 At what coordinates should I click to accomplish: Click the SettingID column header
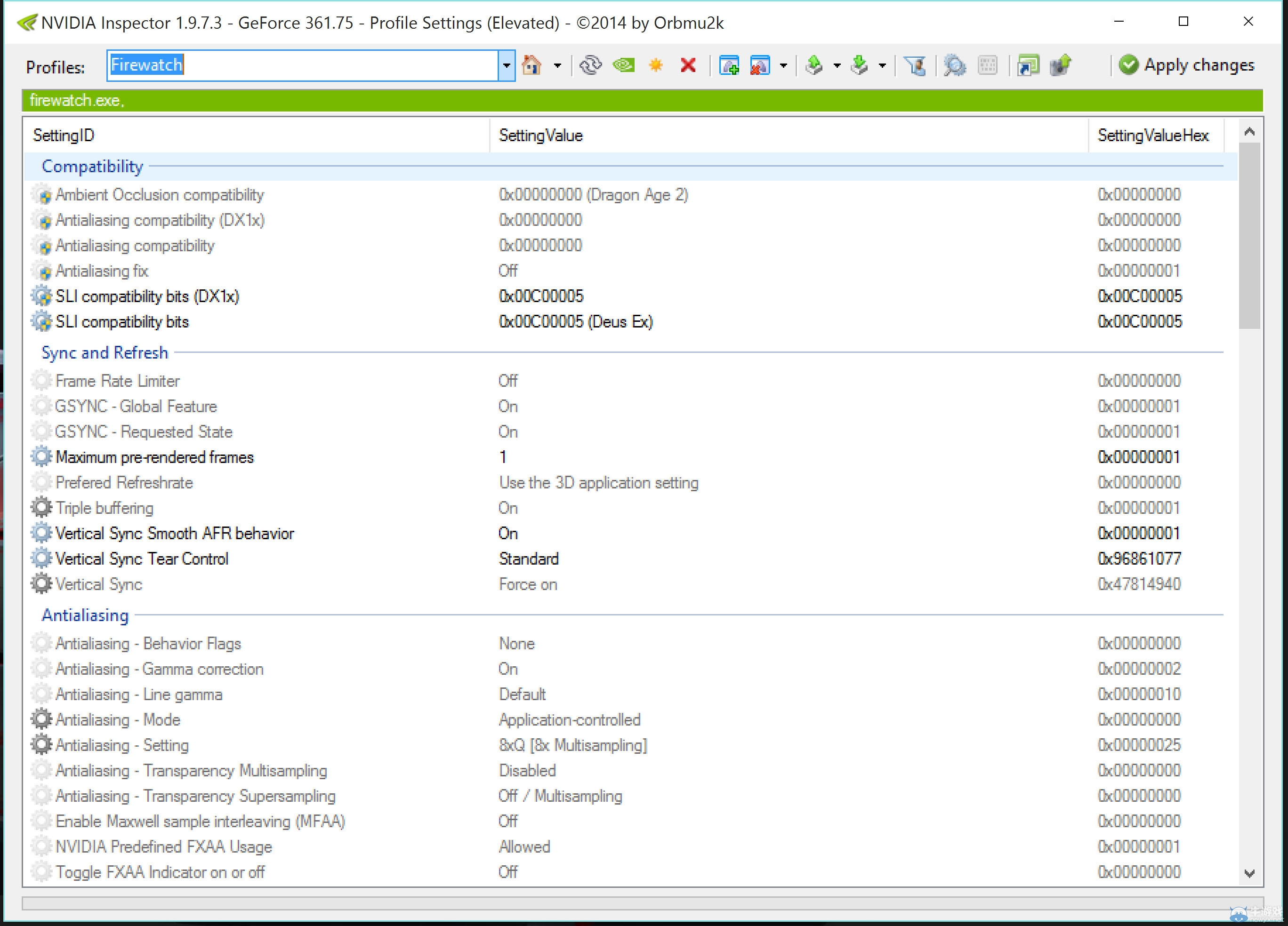[256, 135]
